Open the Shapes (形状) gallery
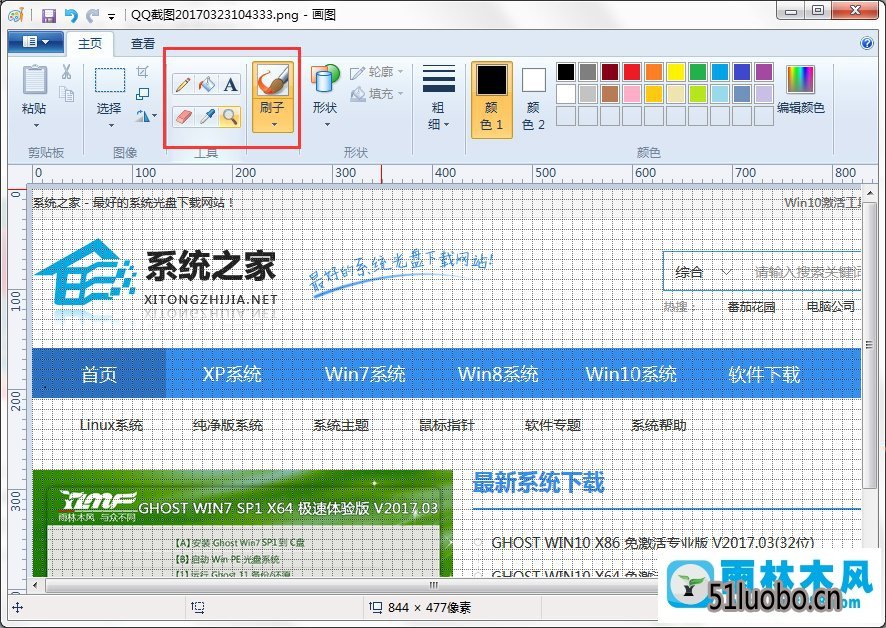The height and width of the screenshot is (628, 886). 325,95
